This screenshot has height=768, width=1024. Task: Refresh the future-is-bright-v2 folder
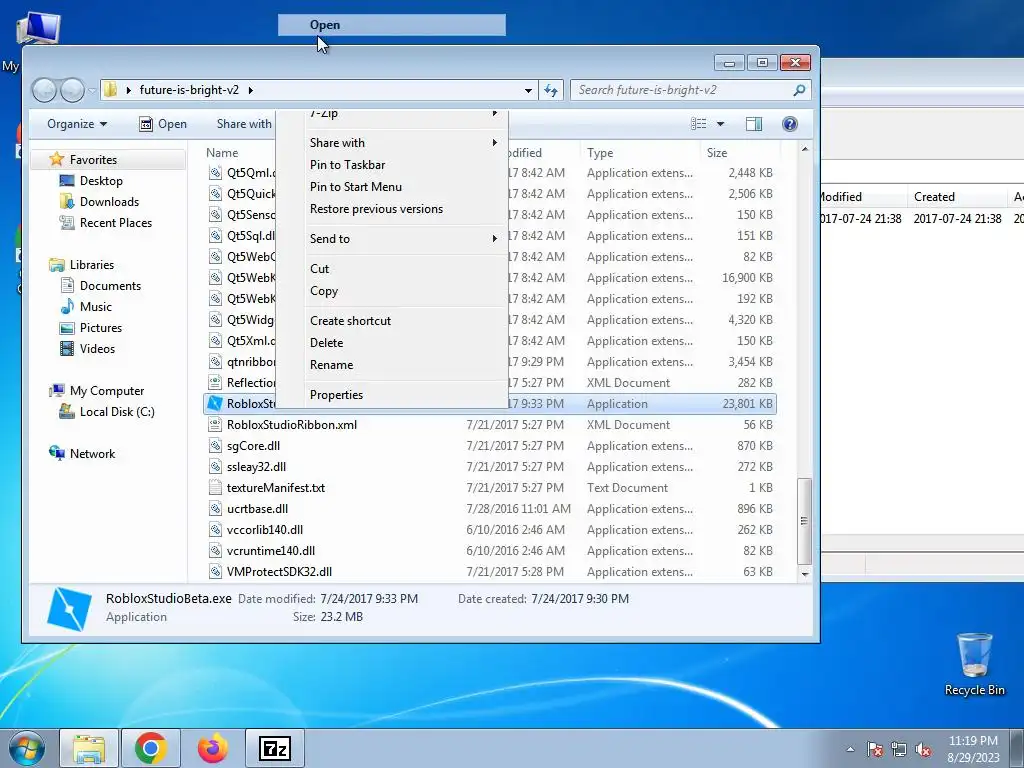pyautogui.click(x=551, y=90)
